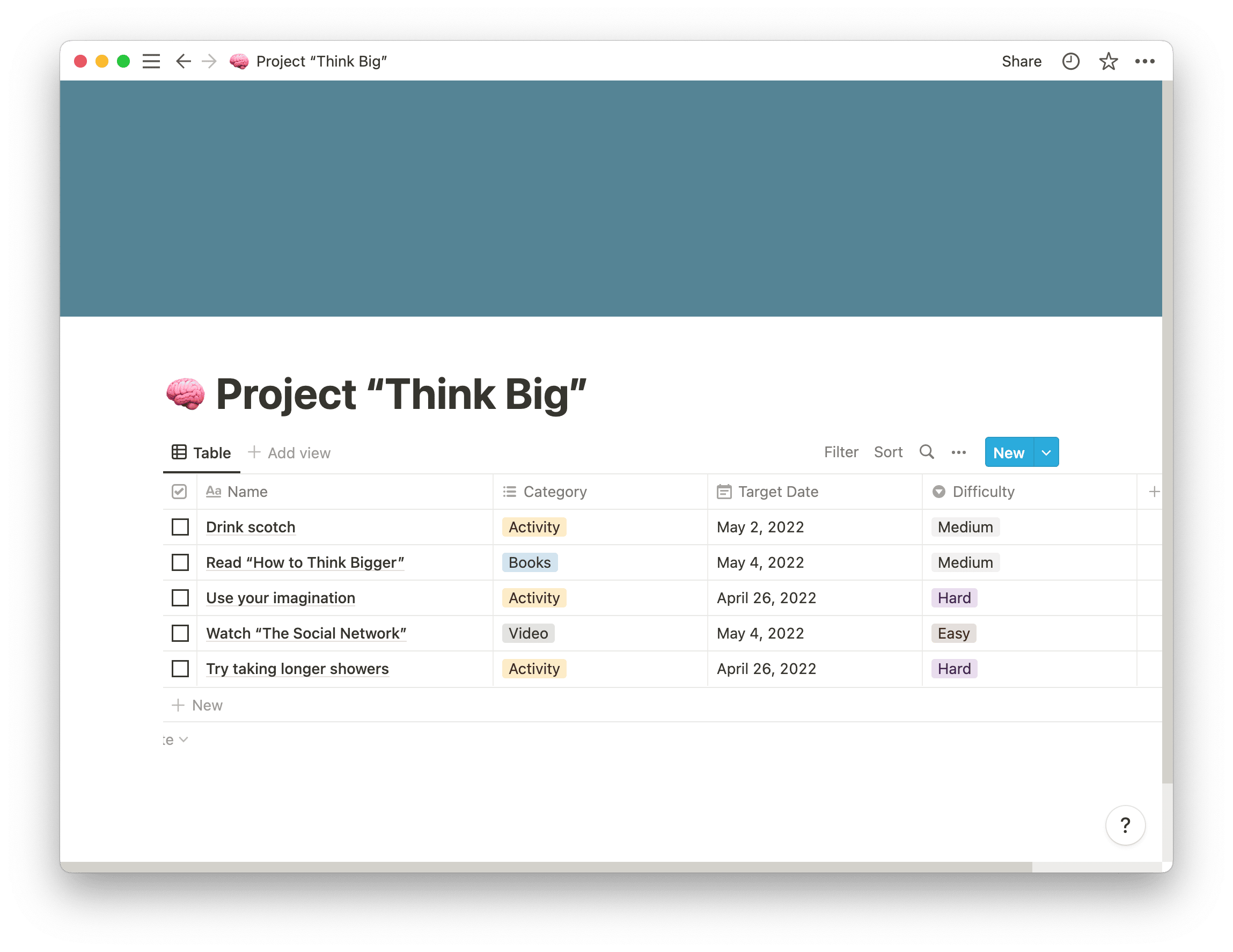Open the Name column header menu
Screen dimensions: 1233x952
[344, 491]
